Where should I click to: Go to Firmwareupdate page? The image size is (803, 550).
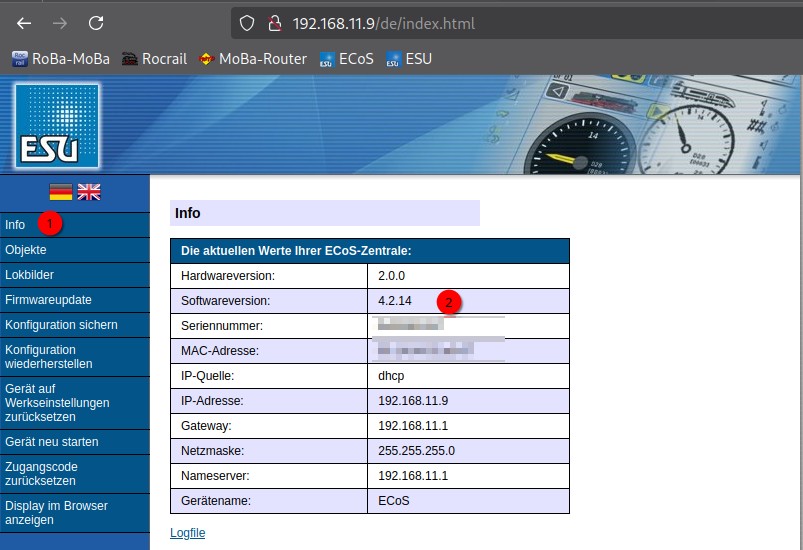[48, 300]
